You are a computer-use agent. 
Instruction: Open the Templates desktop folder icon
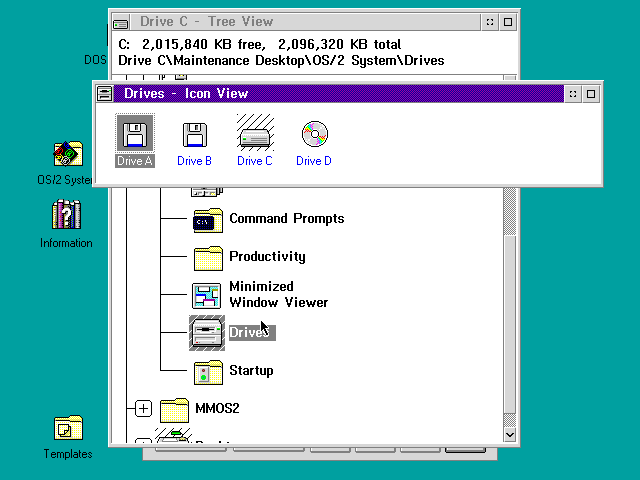point(68,428)
